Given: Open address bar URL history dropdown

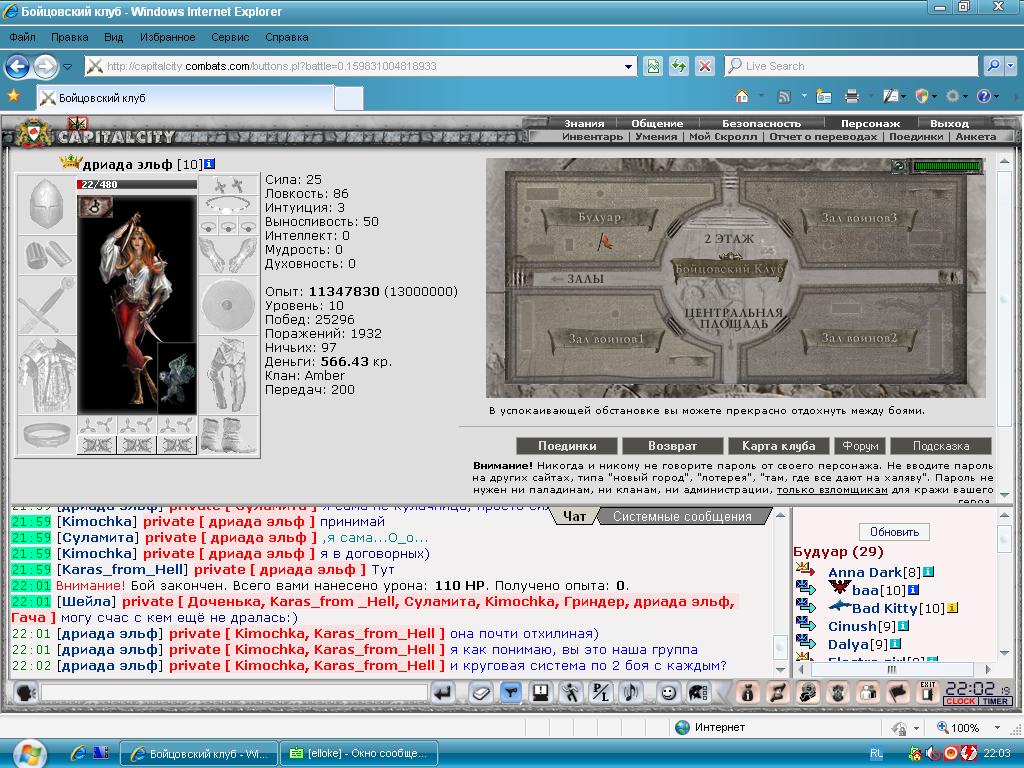Looking at the screenshot, I should pos(628,67).
